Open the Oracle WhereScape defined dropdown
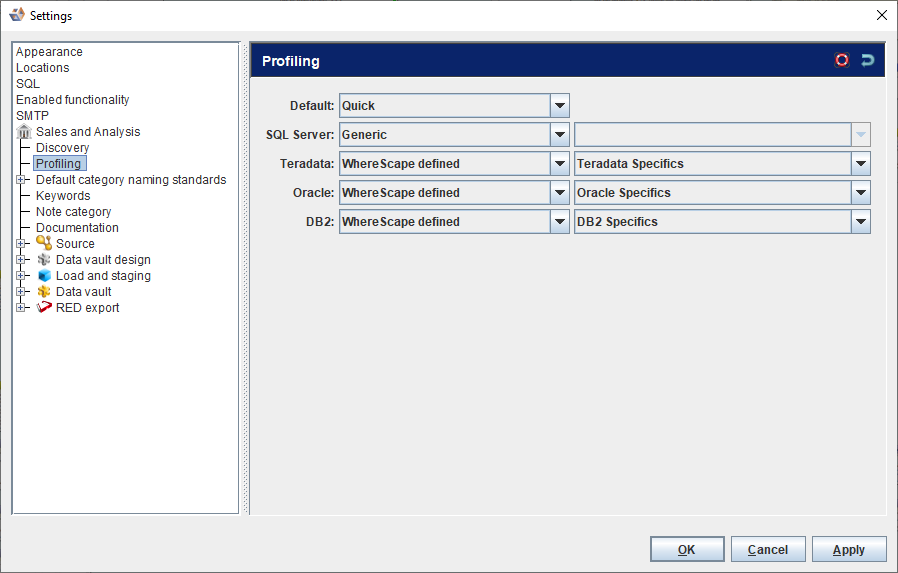This screenshot has height=573, width=898. coord(560,192)
